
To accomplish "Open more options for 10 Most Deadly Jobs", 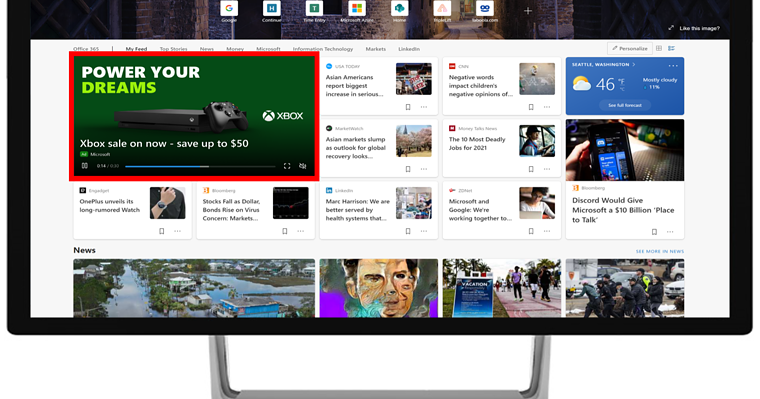I will pos(547,169).
